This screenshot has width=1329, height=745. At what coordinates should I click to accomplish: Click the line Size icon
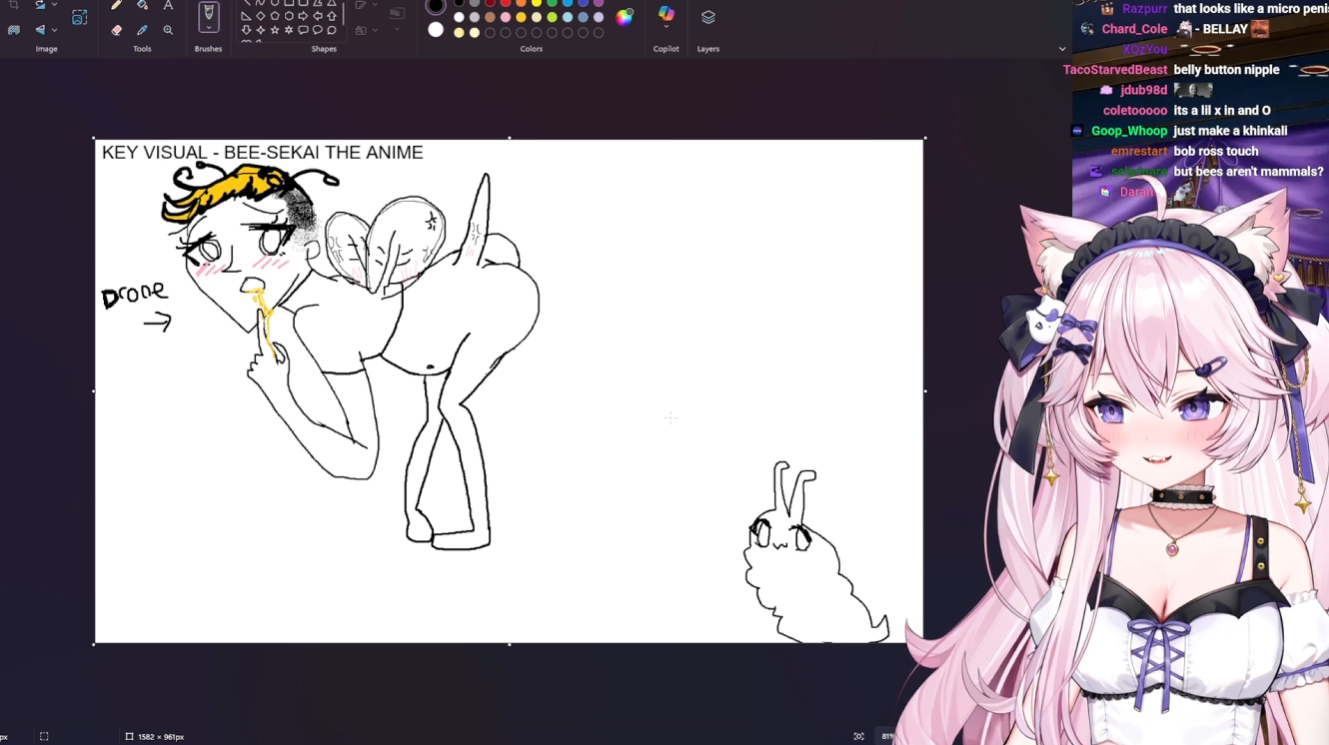click(x=397, y=14)
